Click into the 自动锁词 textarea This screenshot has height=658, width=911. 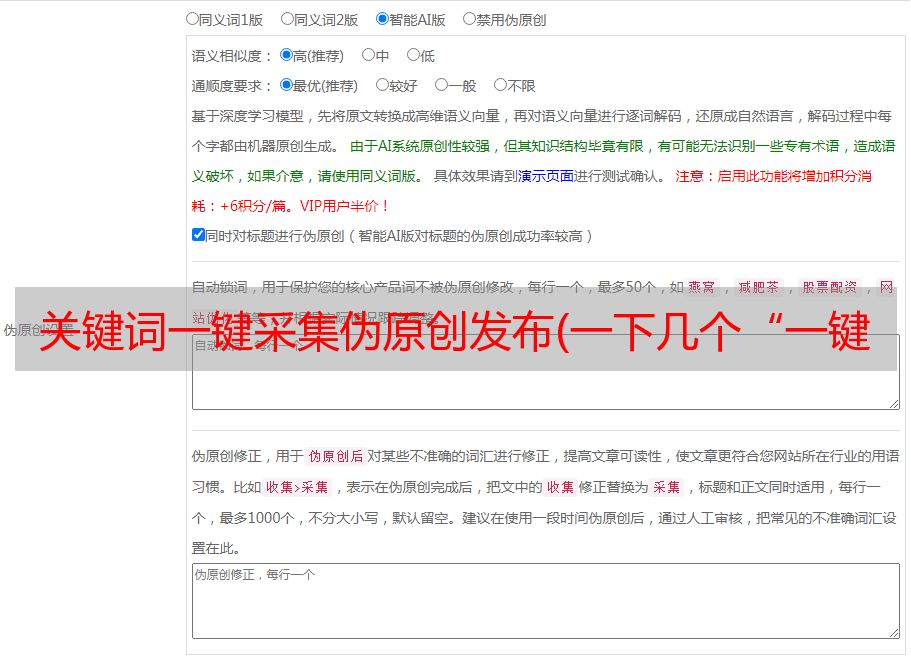point(546,372)
